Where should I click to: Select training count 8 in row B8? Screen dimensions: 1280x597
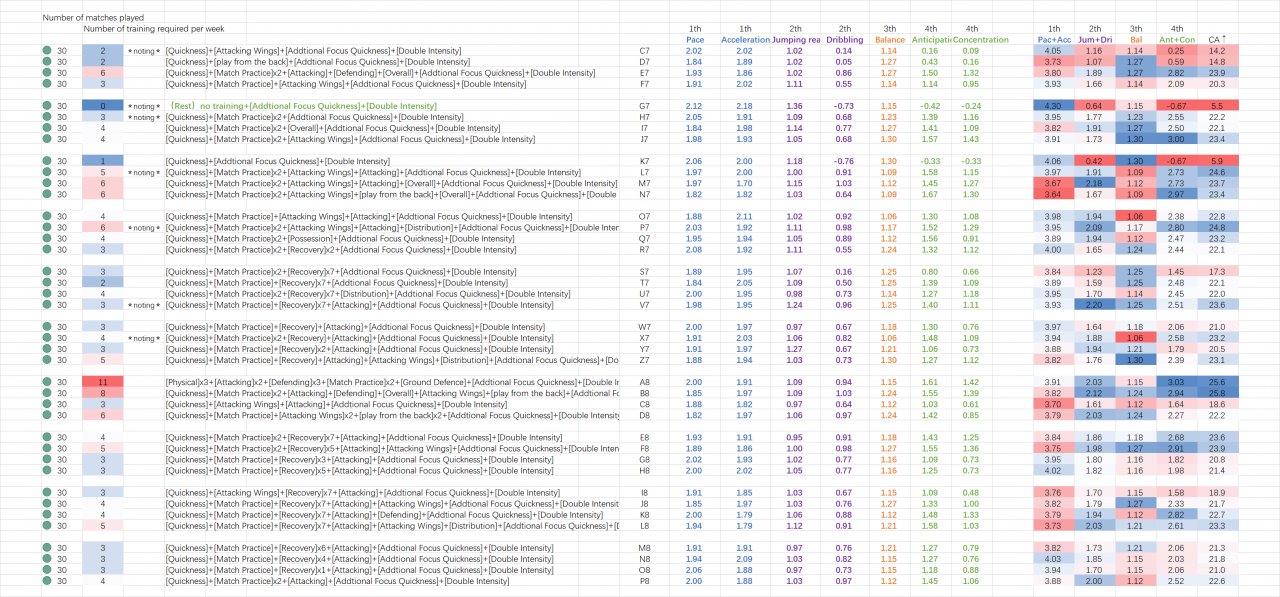tap(103, 393)
